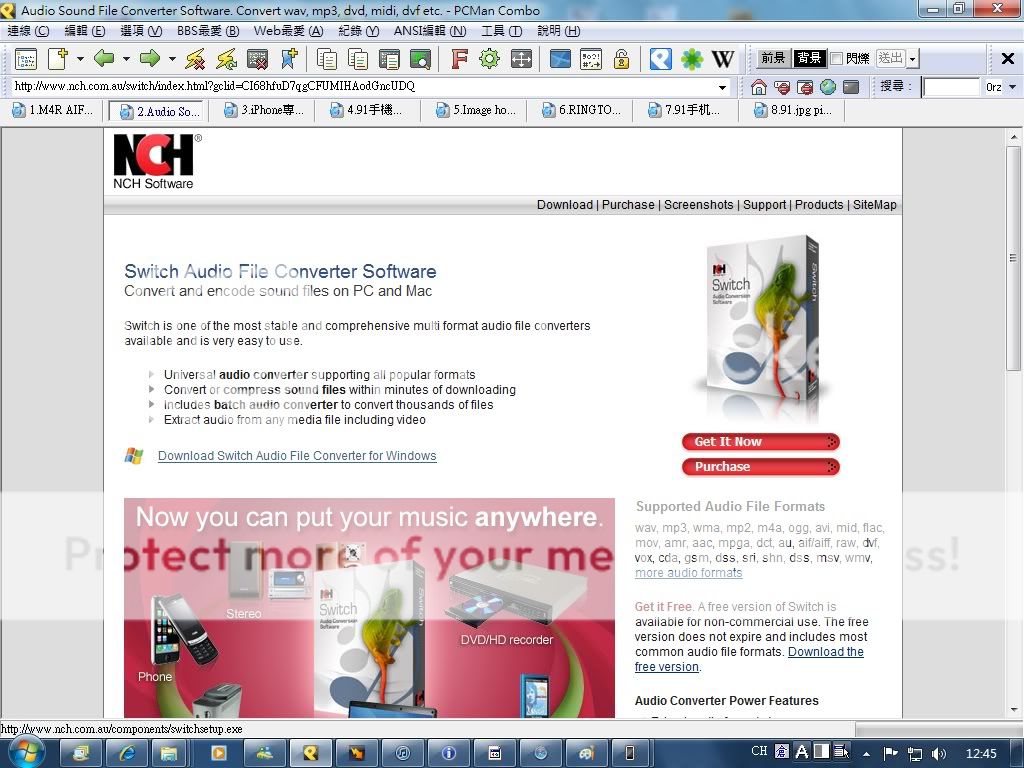This screenshot has width=1024, height=768.
Task: Click the green back arrow toolbar icon
Action: pos(104,59)
